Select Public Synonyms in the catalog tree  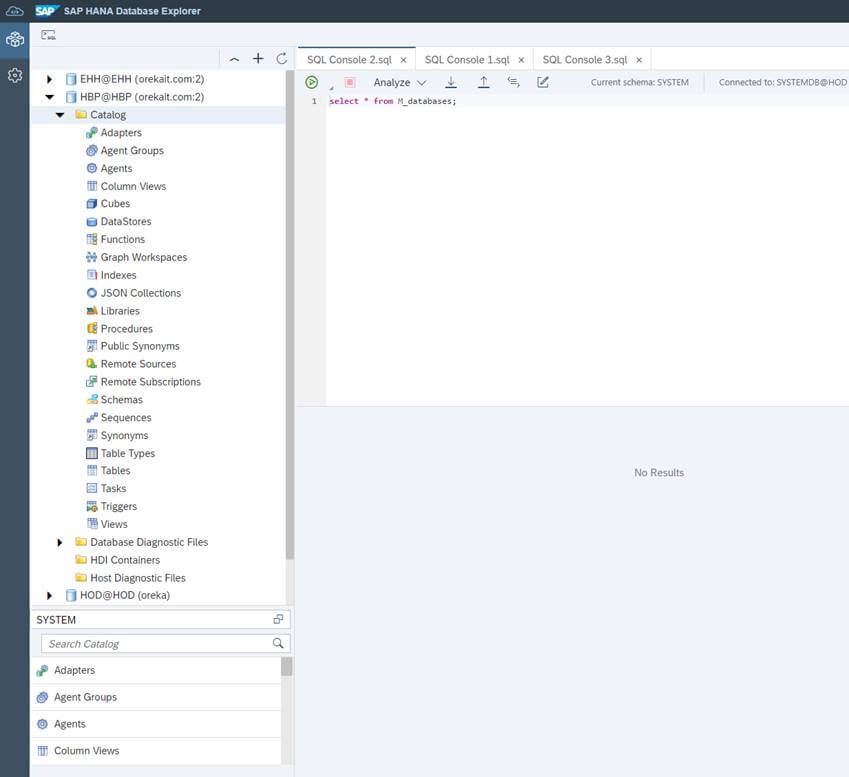(x=140, y=346)
